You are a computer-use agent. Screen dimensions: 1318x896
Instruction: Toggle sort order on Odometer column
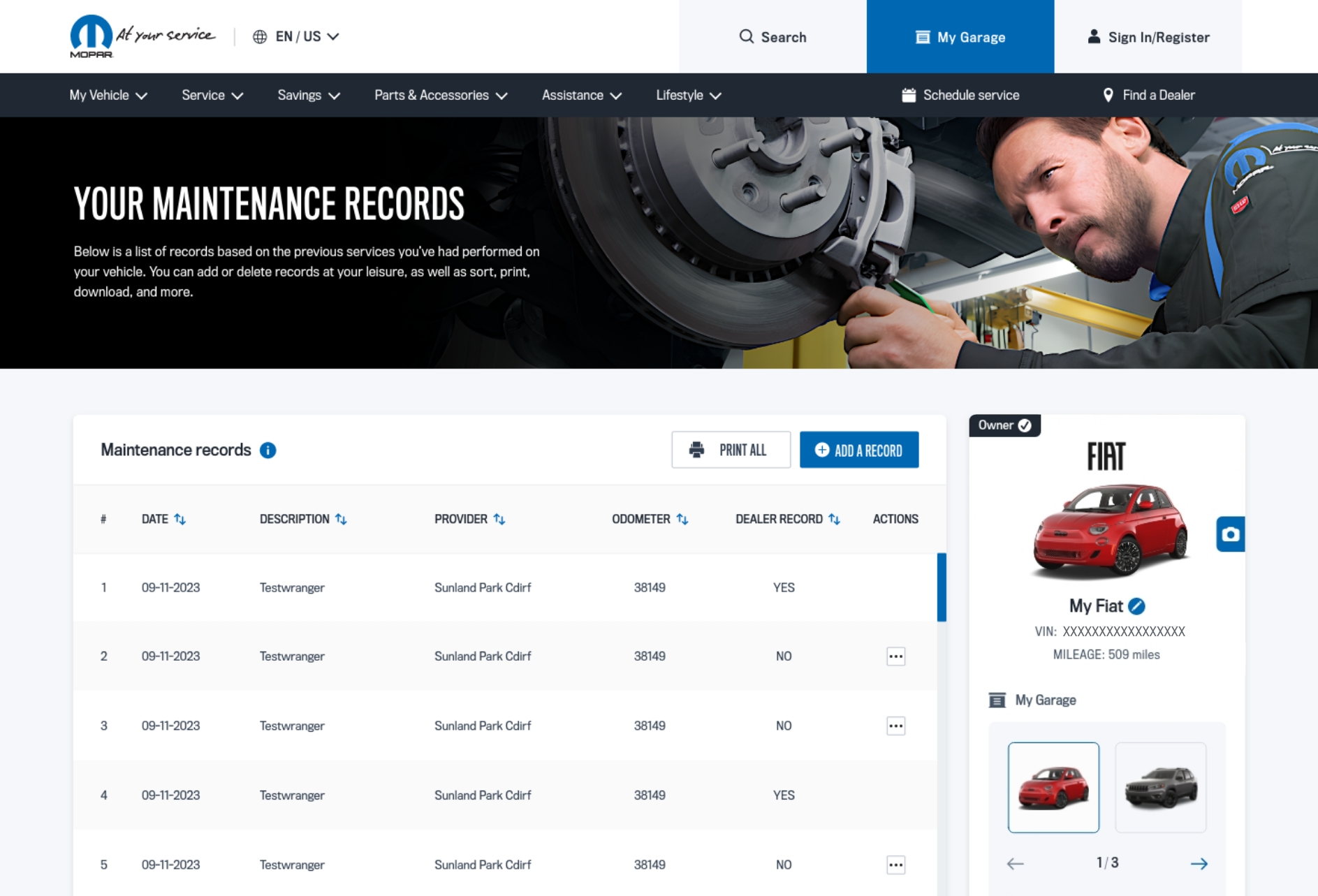[x=683, y=519]
